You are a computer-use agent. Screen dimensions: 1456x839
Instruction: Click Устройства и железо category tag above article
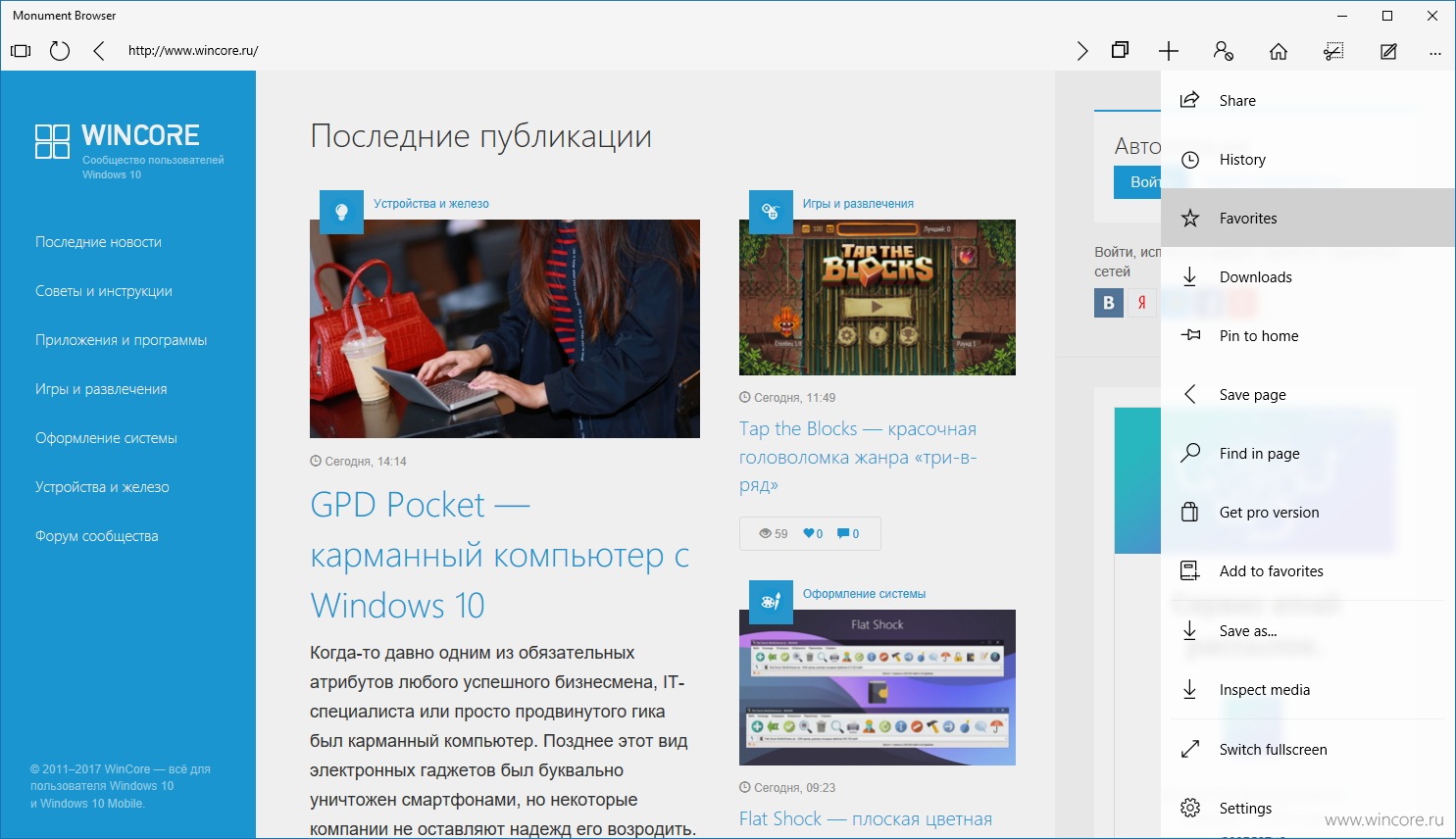tap(431, 204)
